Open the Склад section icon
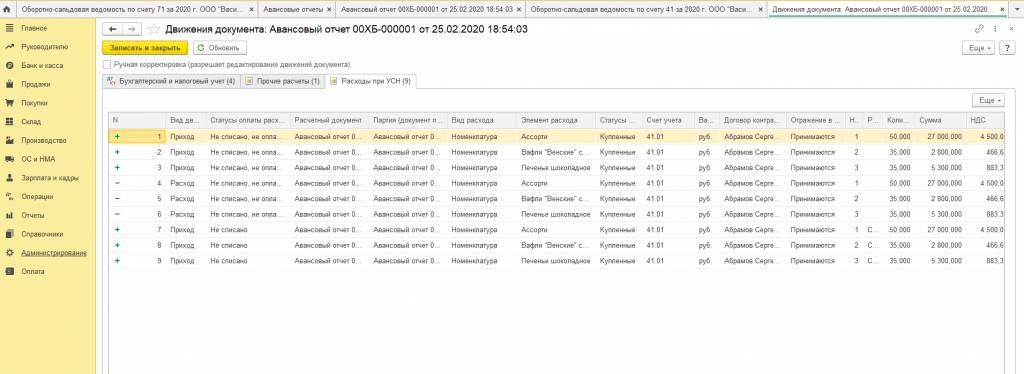1024x374 pixels. tap(9, 121)
